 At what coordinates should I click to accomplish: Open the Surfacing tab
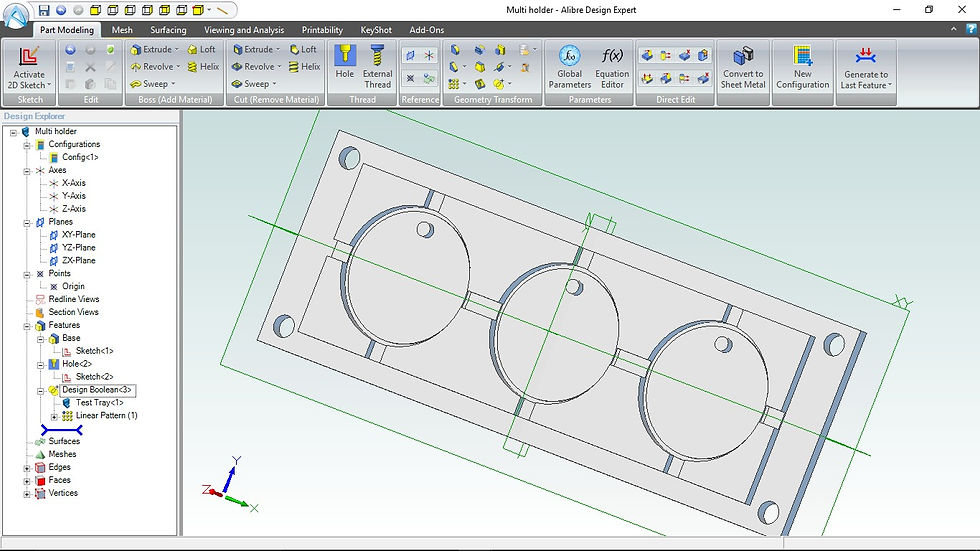[x=168, y=29]
